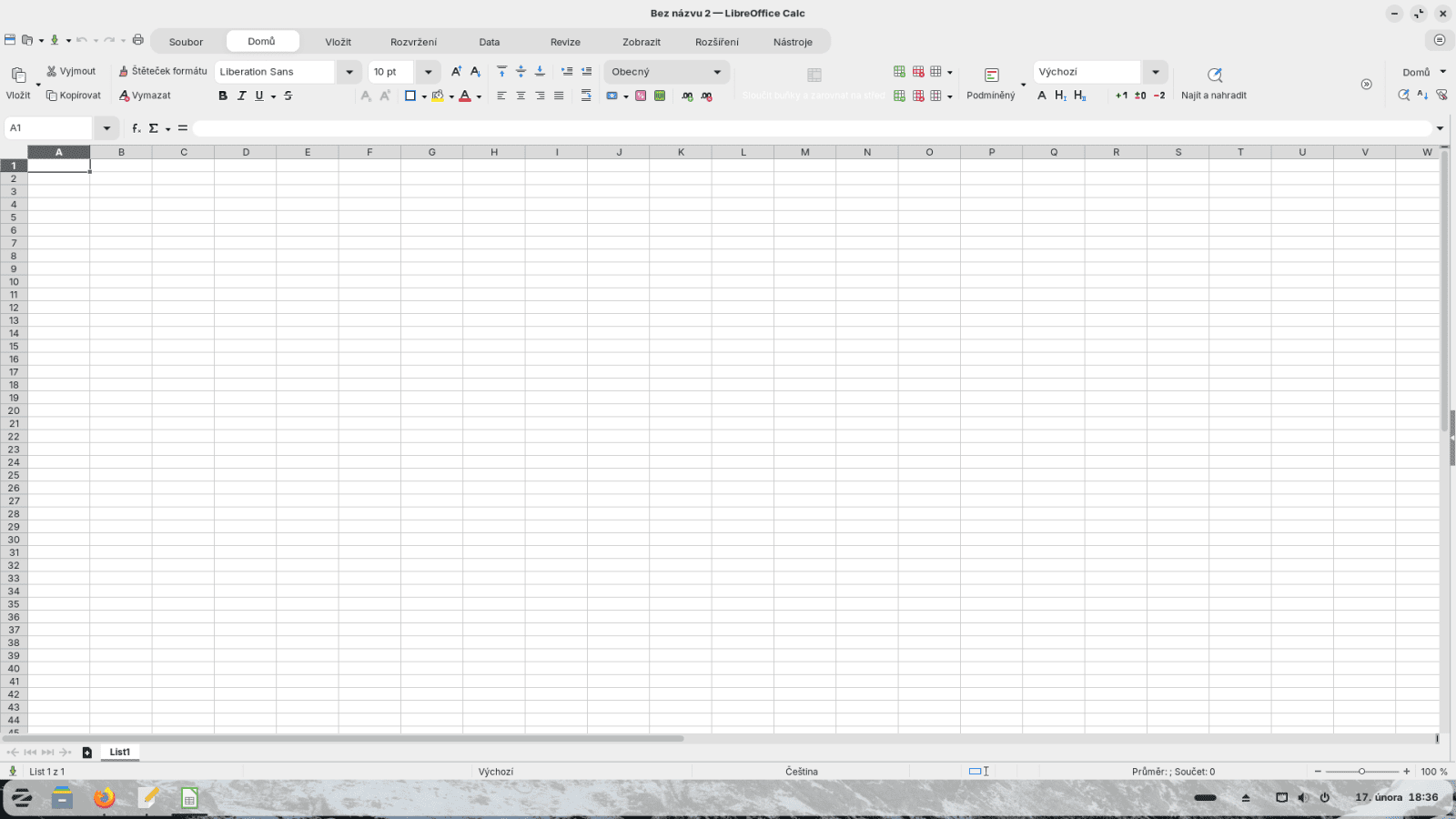Click the hamburger menu icon at top right
The image size is (1456, 819).
pyautogui.click(x=1439, y=40)
